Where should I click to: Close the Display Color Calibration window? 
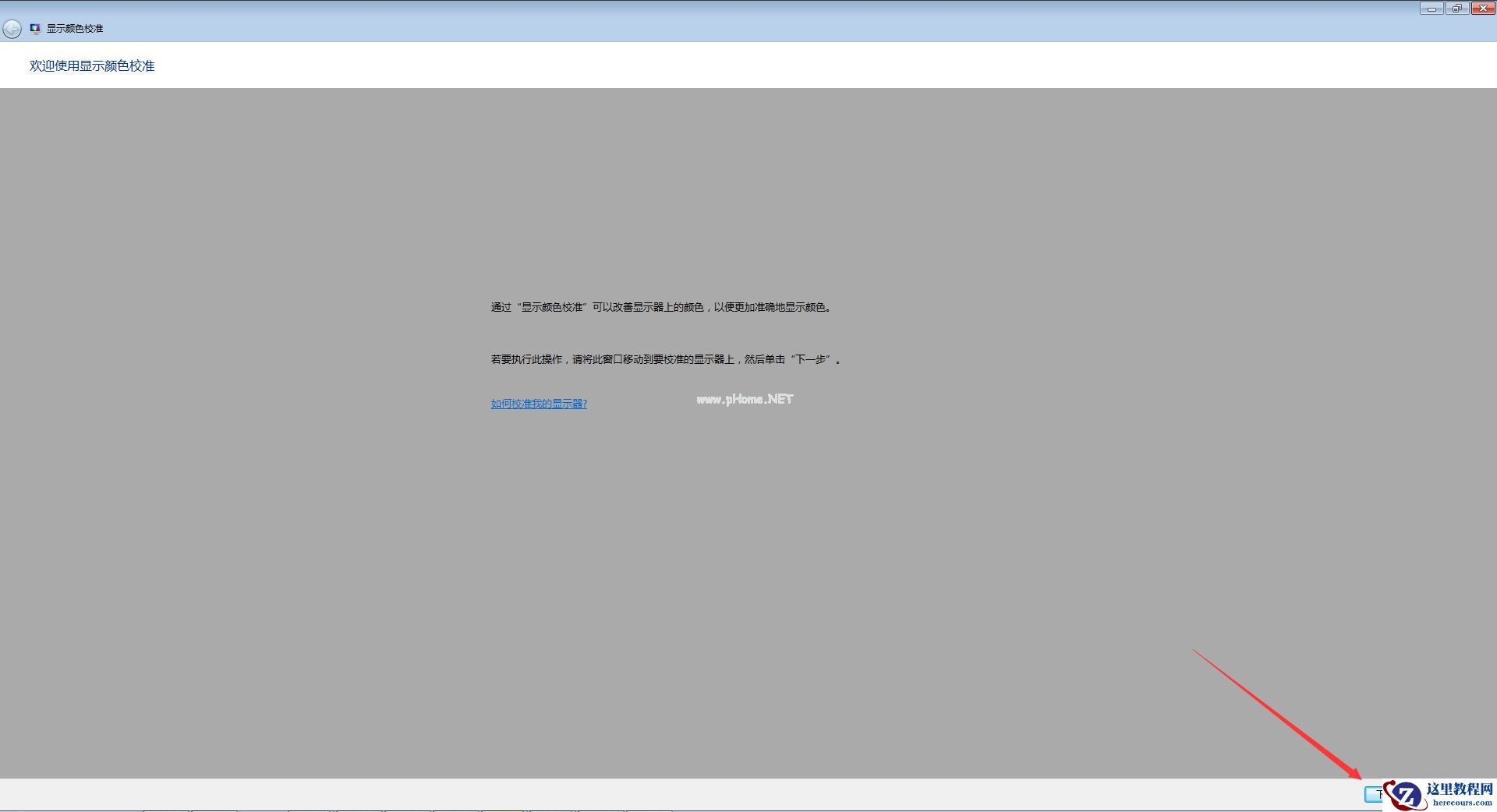pos(1482,8)
